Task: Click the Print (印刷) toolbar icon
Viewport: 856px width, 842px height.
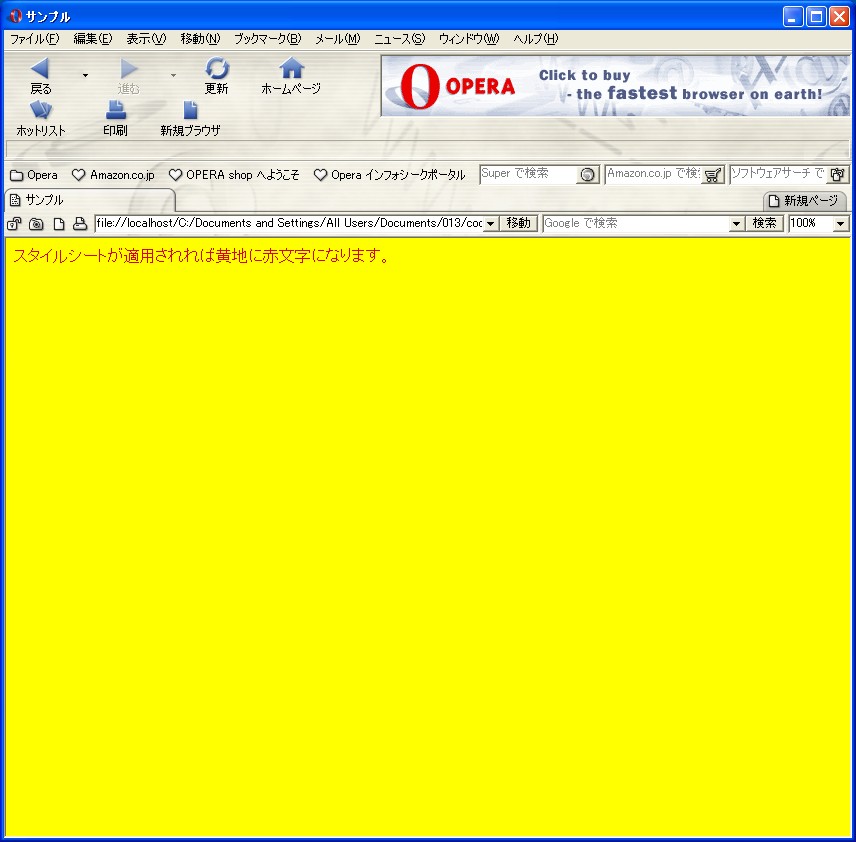Action: pyautogui.click(x=115, y=111)
